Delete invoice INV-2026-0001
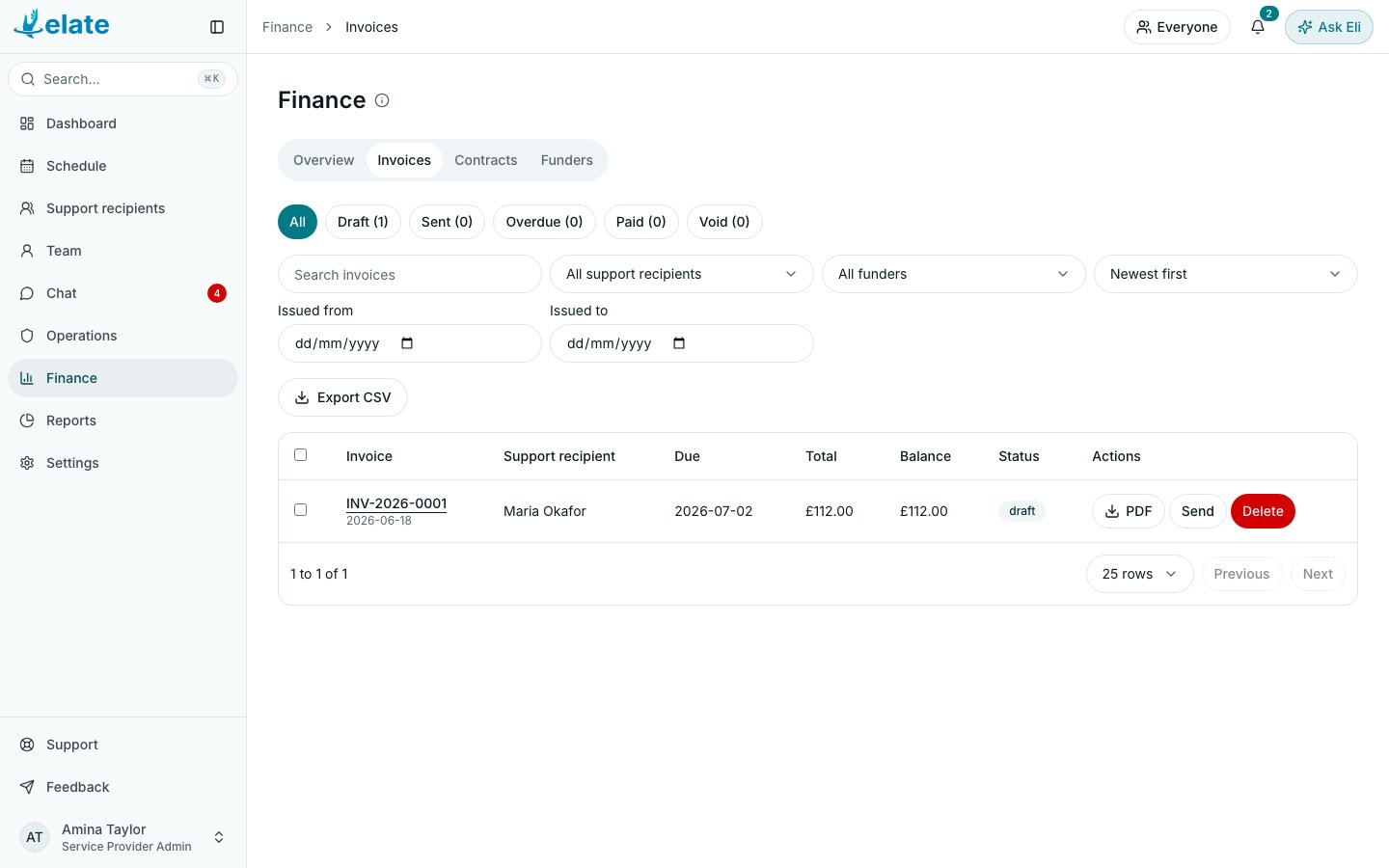 pyautogui.click(x=1263, y=511)
